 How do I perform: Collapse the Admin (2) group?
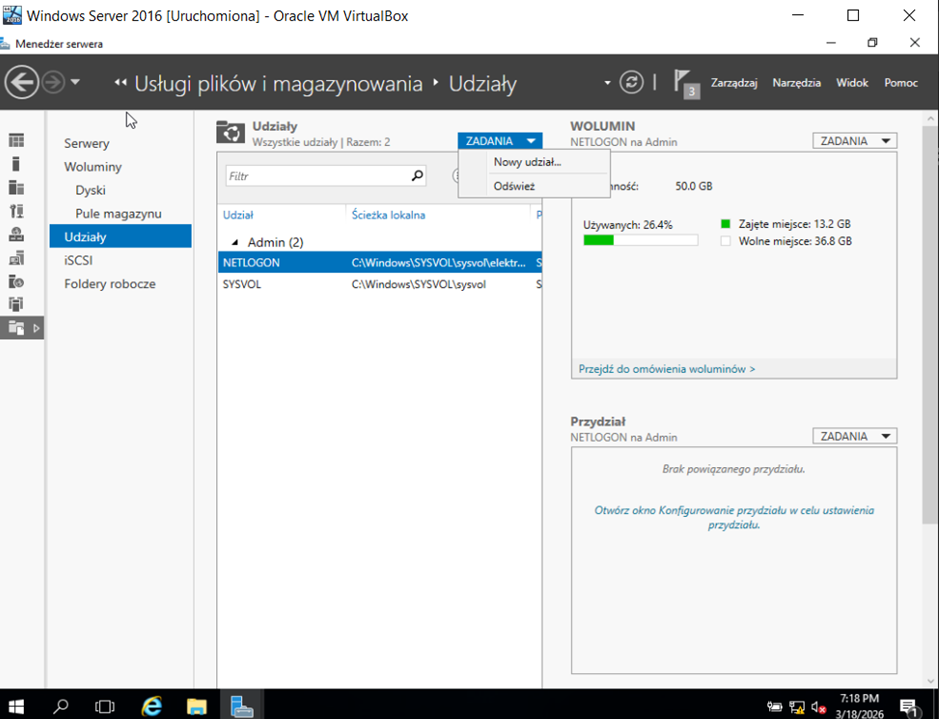pyautogui.click(x=236, y=242)
